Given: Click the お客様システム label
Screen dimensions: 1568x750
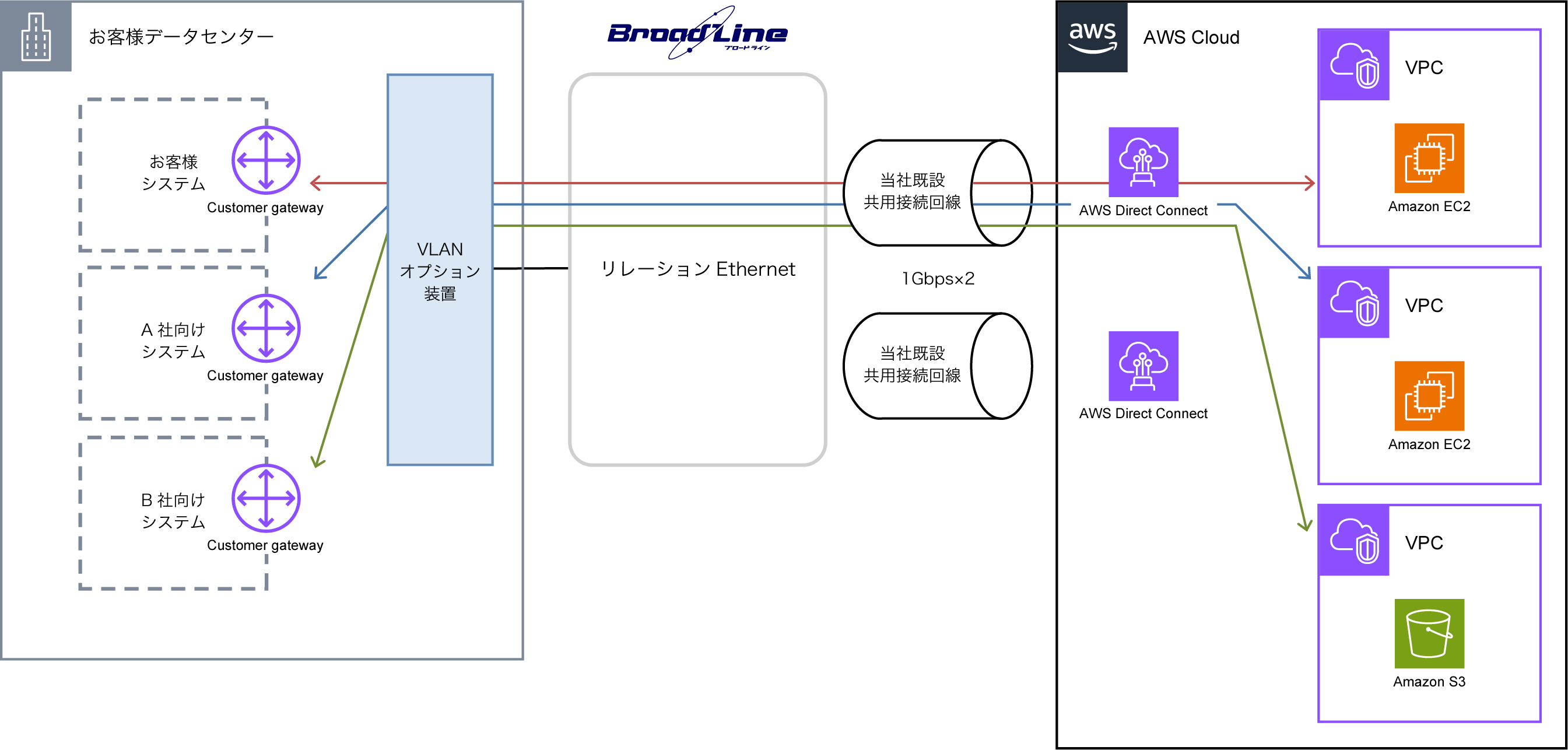Looking at the screenshot, I should click(174, 173).
